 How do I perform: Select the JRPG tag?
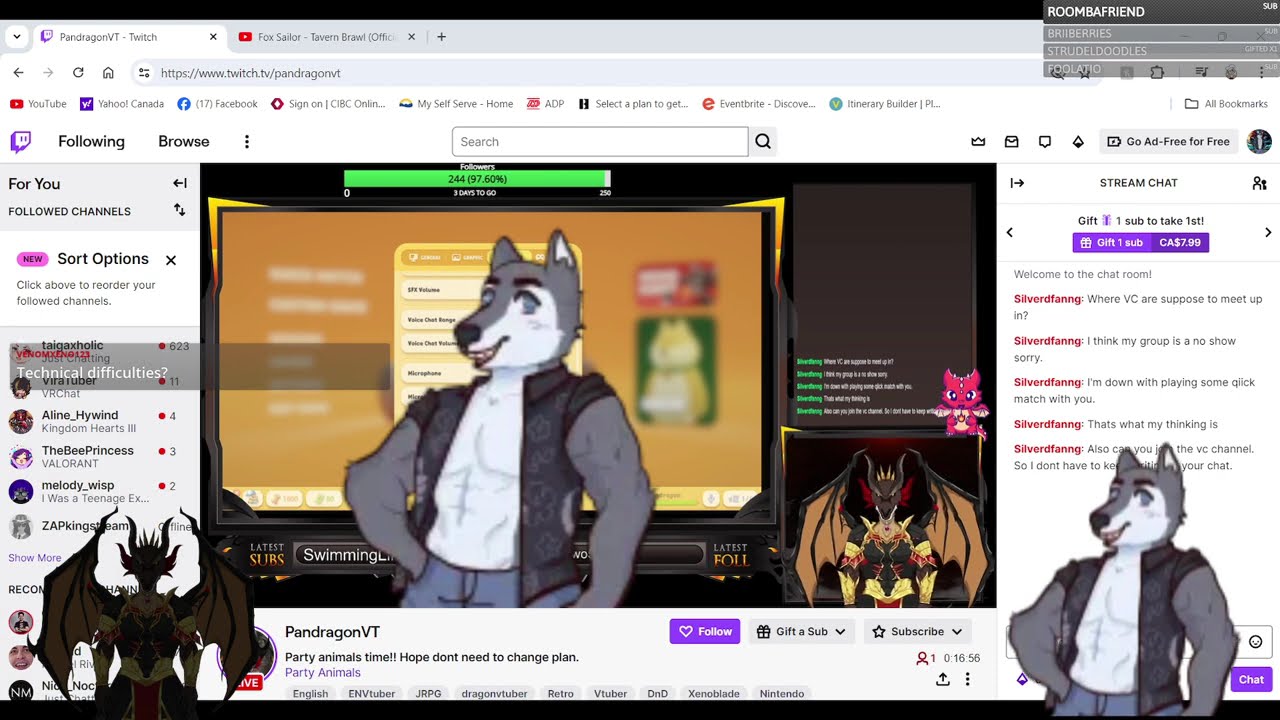coord(428,693)
